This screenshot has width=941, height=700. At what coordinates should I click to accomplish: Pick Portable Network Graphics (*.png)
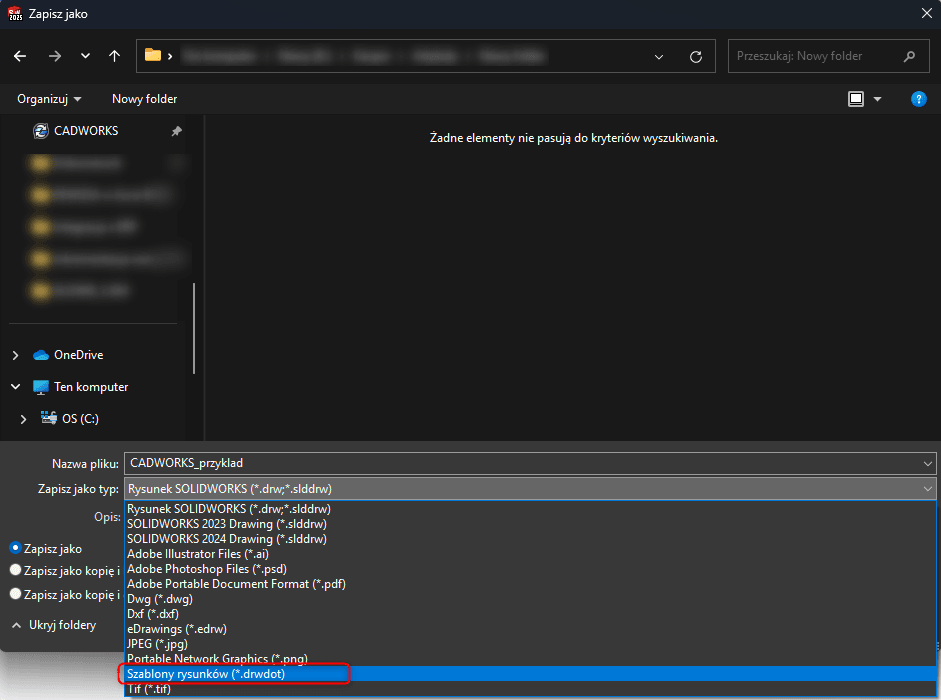[530, 659]
